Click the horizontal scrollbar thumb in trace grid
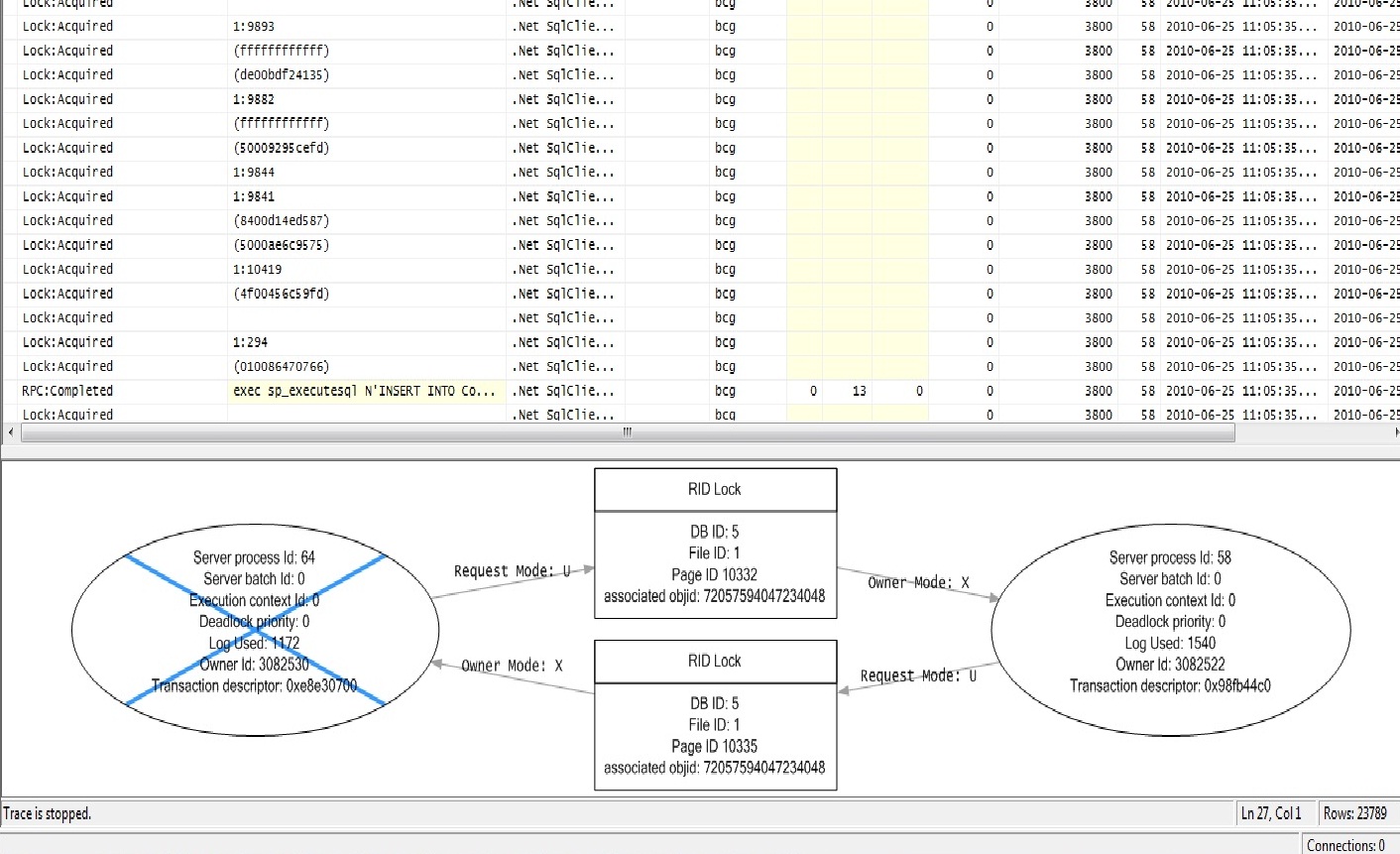 point(627,433)
